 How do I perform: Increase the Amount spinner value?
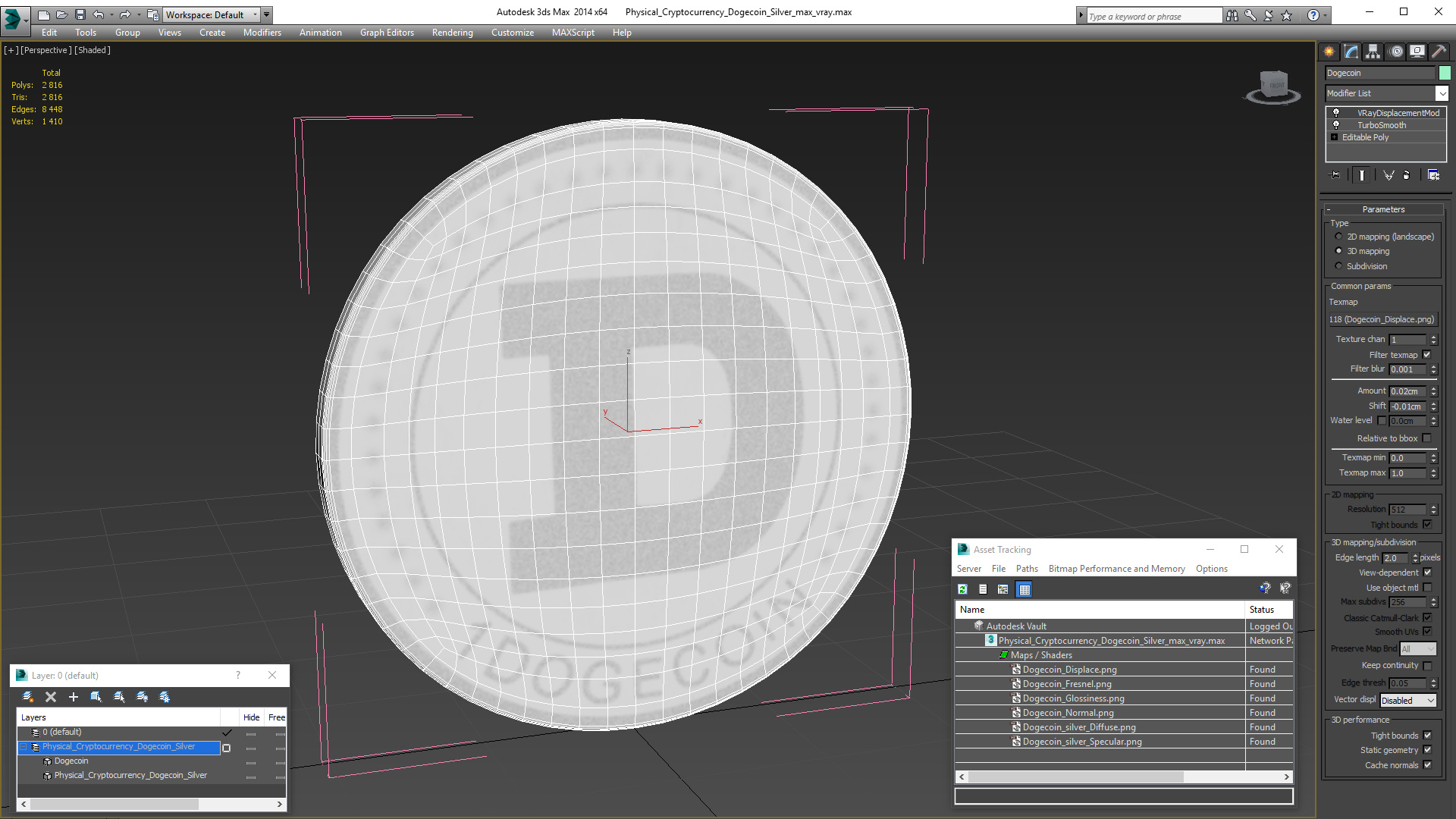pos(1433,388)
